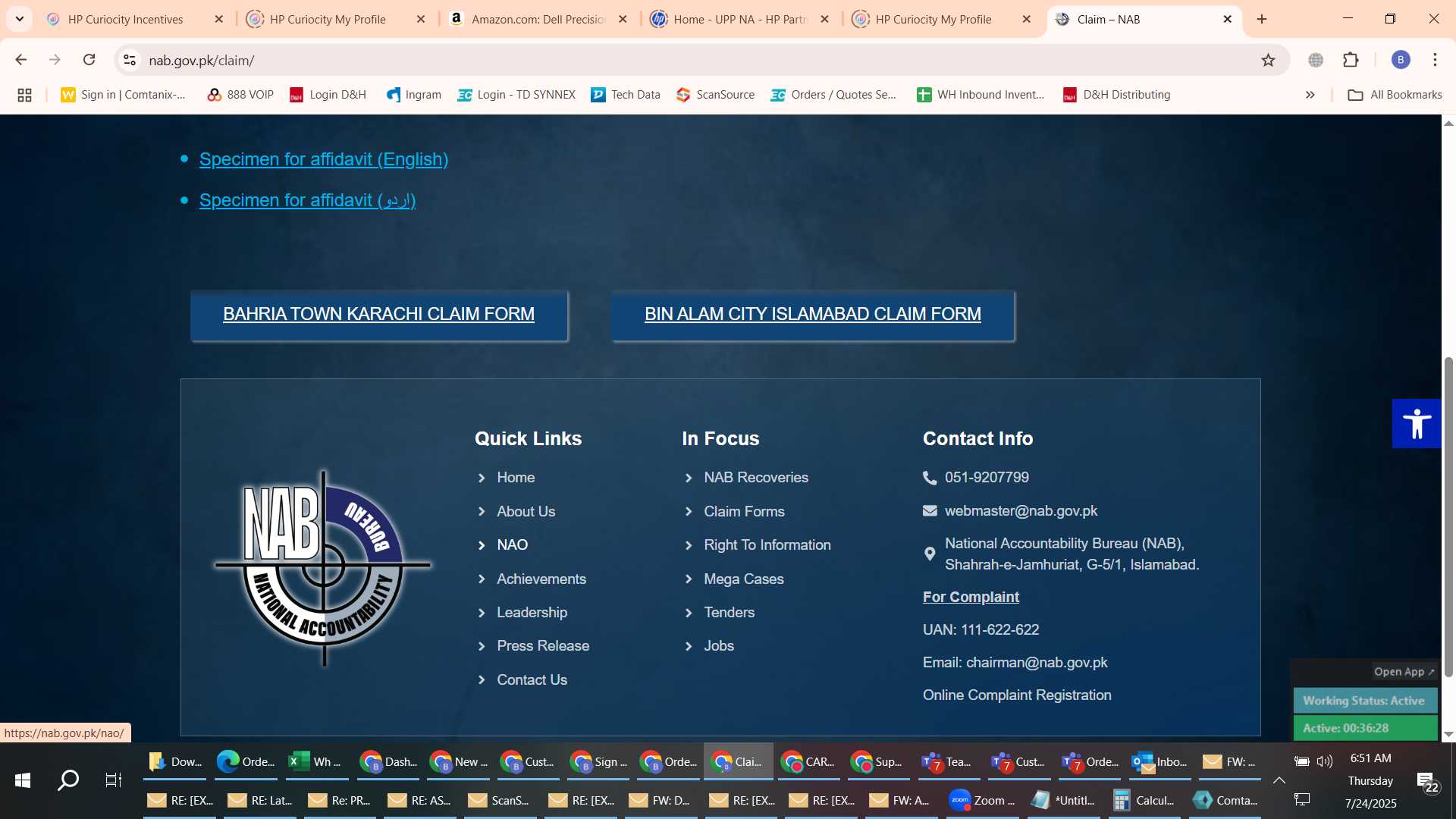
Task: Open the Chrome three-dot menu
Action: point(1435,60)
